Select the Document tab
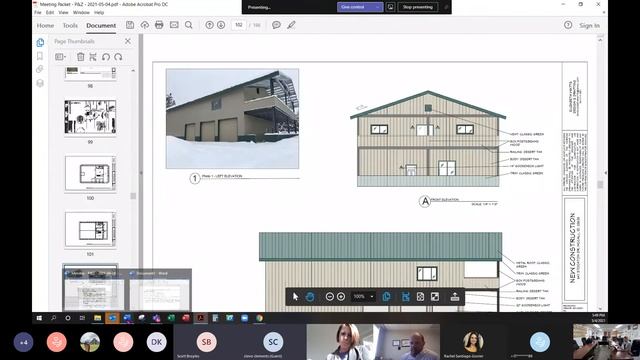640x360 pixels. coord(101,25)
